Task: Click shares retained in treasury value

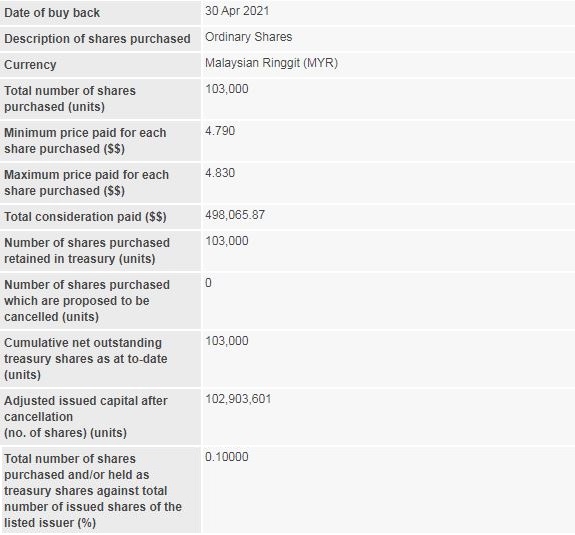Action: [x=227, y=241]
